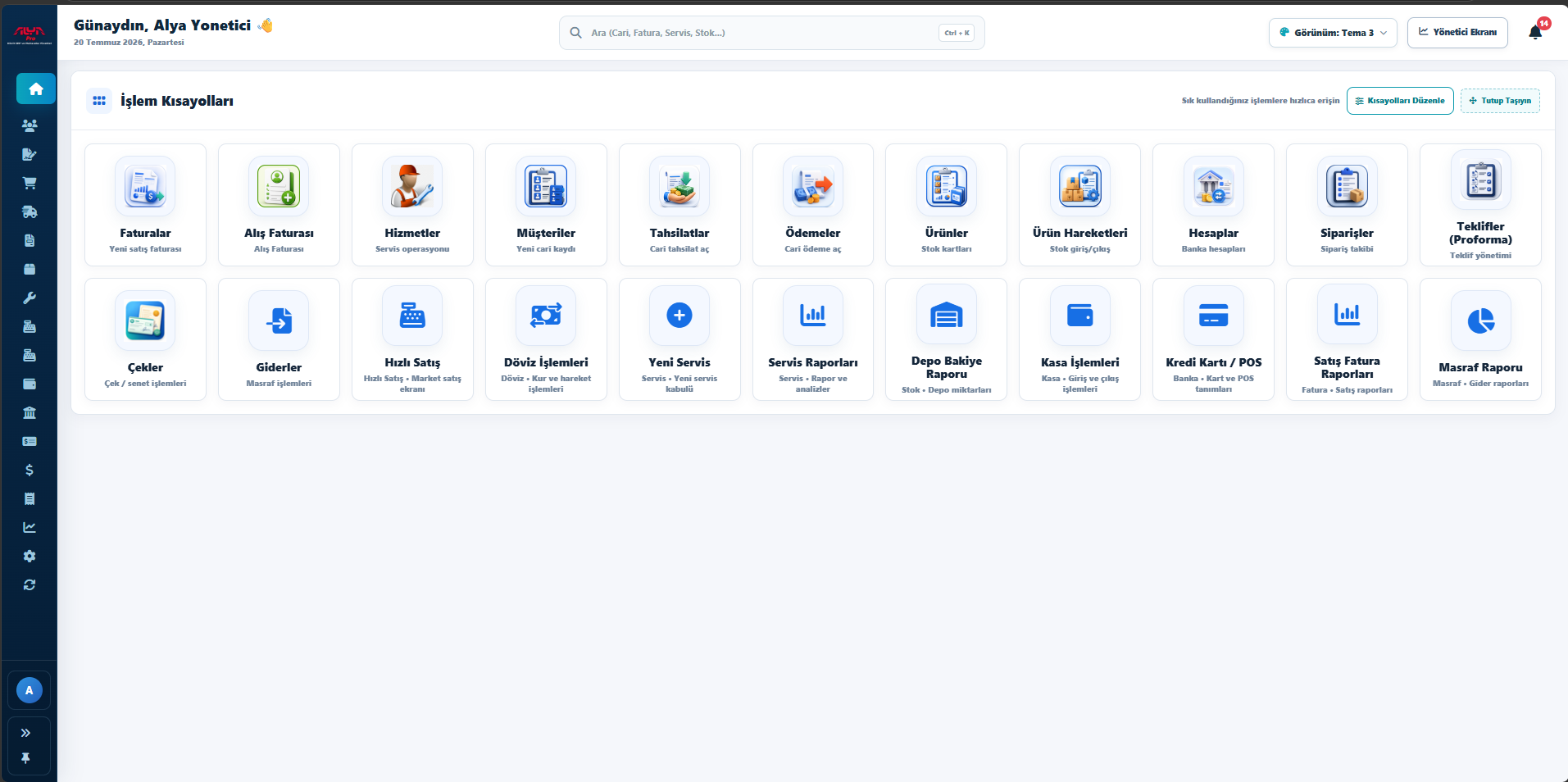Screen dimensions: 1568x782
Task: Open the Satış Fatura Raporları shortcut
Action: [1348, 339]
